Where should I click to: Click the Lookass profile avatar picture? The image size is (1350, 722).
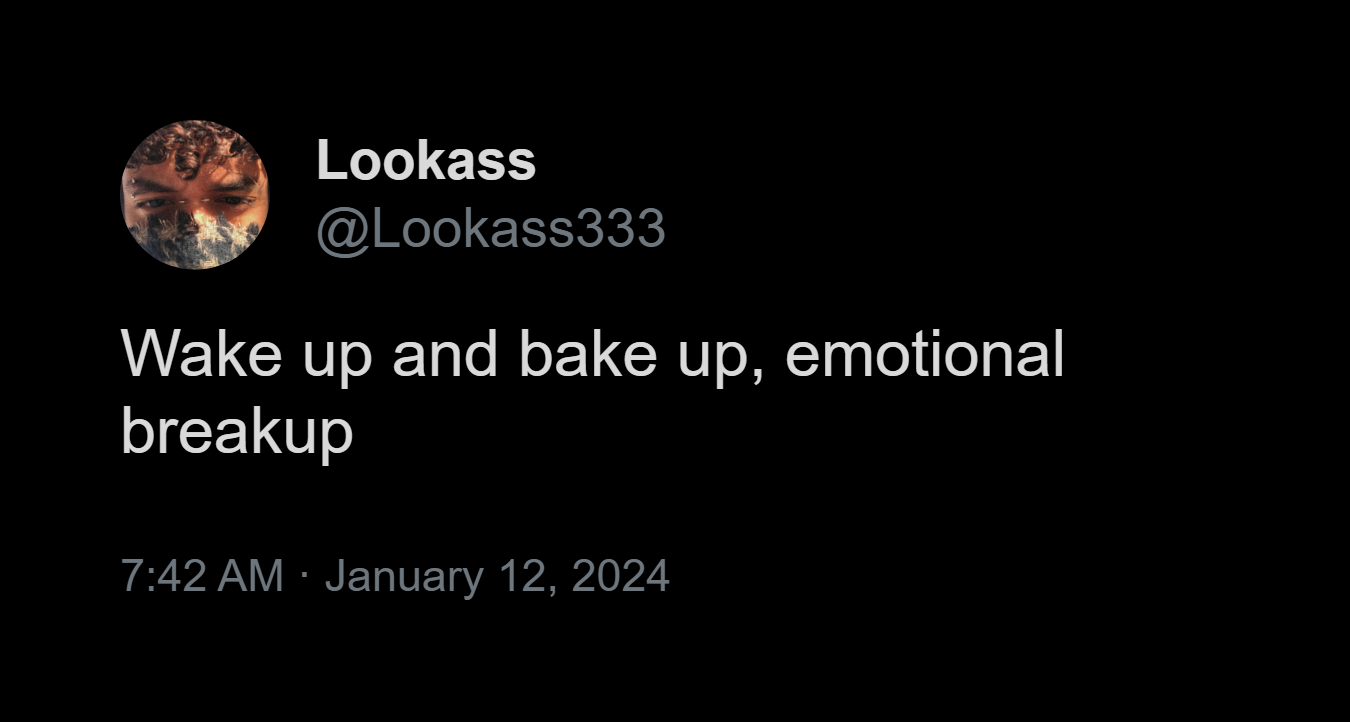194,195
